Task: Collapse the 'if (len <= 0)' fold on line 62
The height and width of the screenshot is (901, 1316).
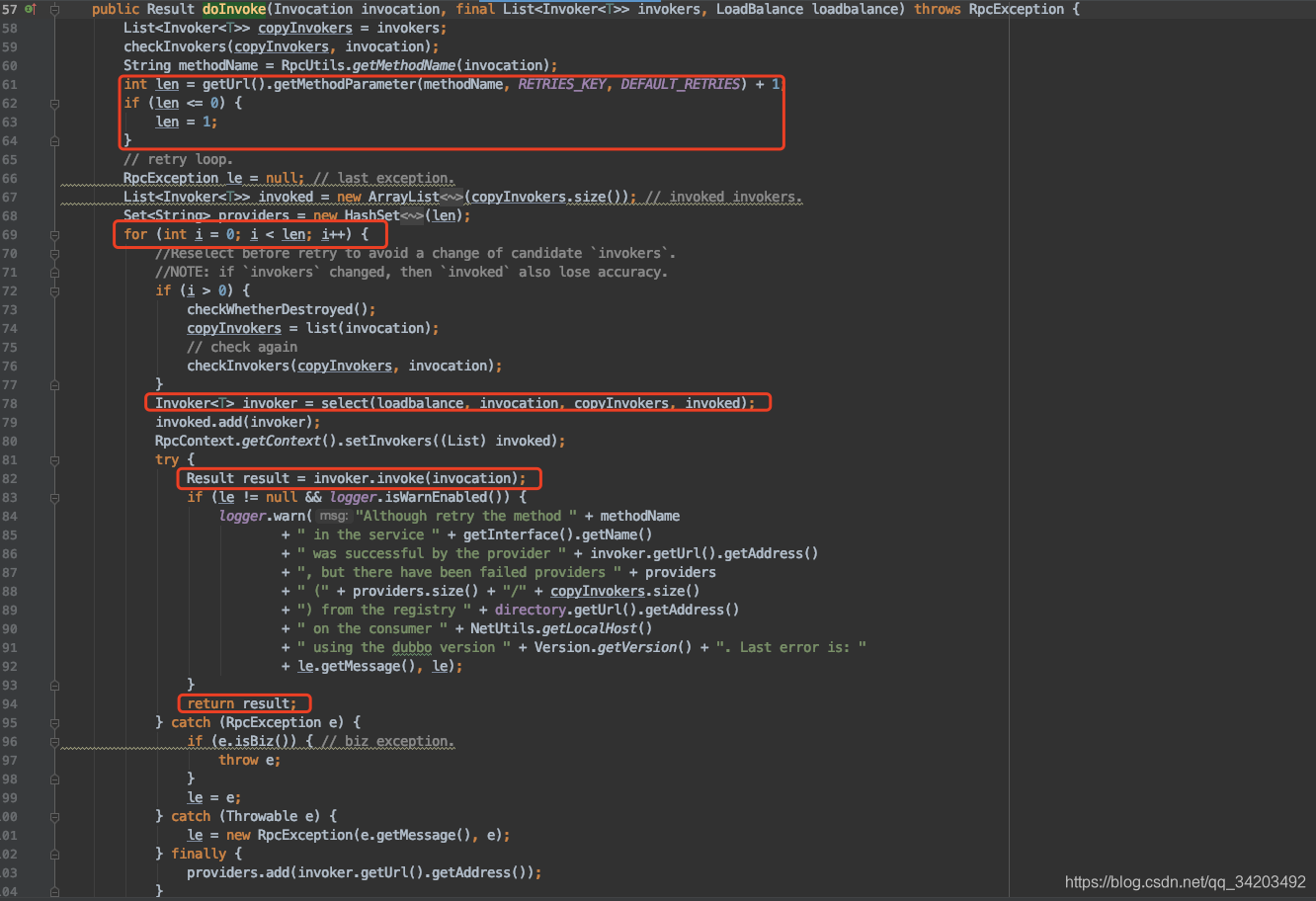Action: [x=53, y=103]
